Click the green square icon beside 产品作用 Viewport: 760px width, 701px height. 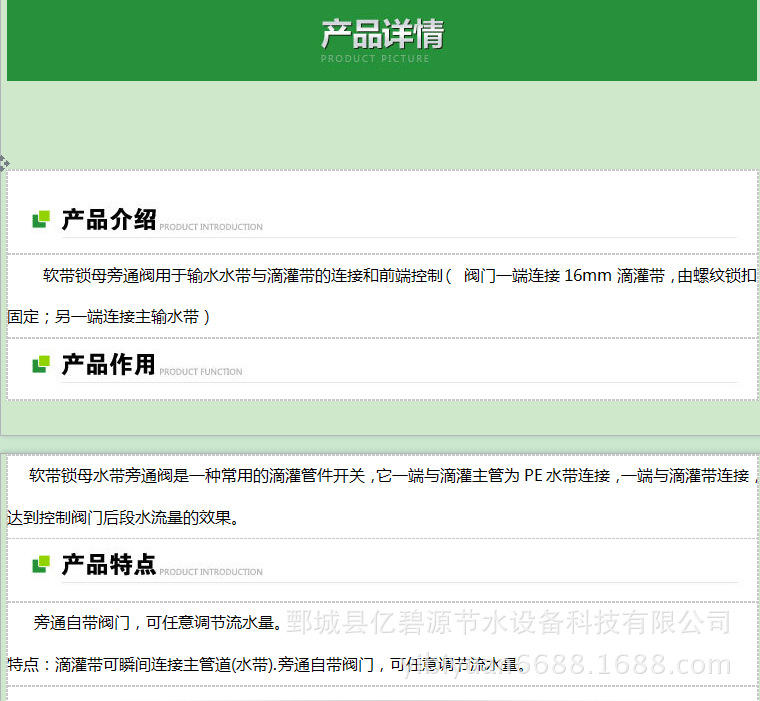coord(41,364)
